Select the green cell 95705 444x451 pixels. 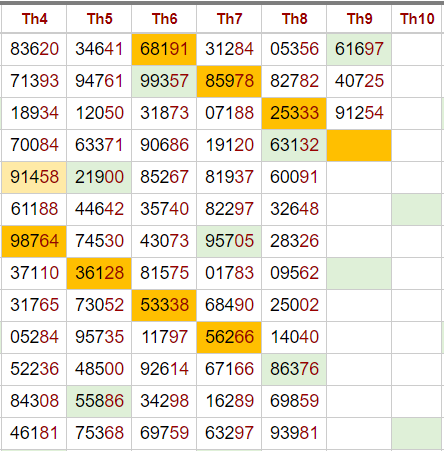tap(229, 241)
